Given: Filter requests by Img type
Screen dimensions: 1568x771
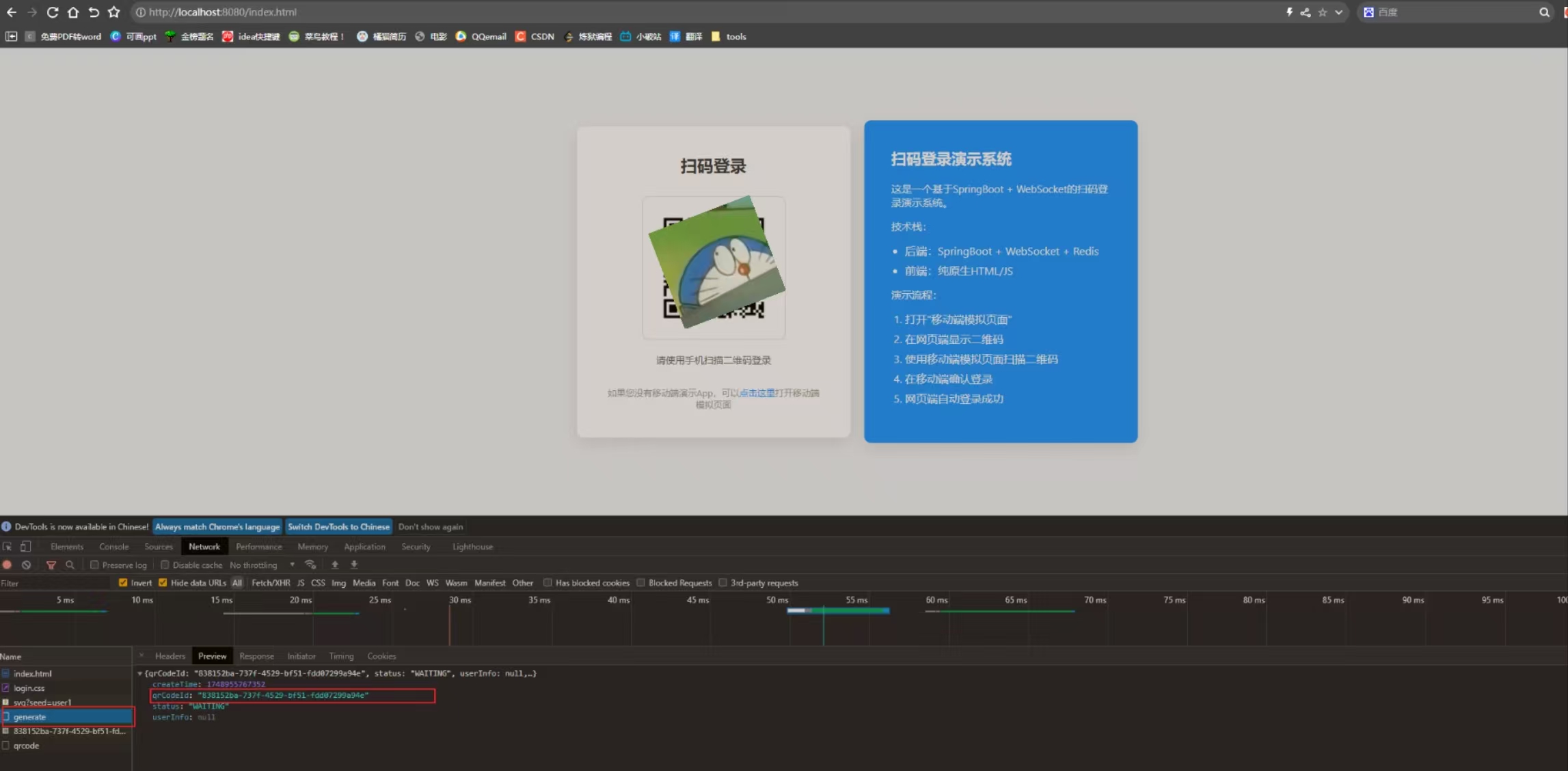Looking at the screenshot, I should [x=338, y=583].
